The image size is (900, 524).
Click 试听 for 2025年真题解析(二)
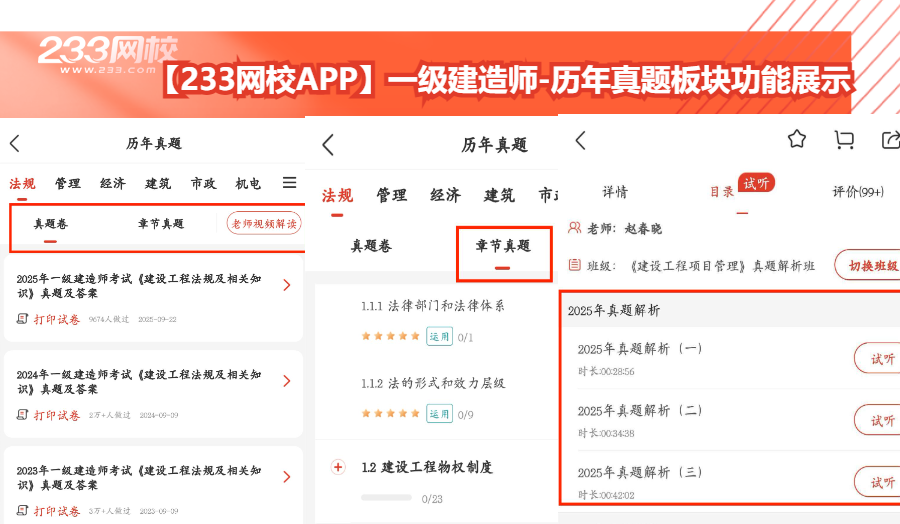point(878,420)
